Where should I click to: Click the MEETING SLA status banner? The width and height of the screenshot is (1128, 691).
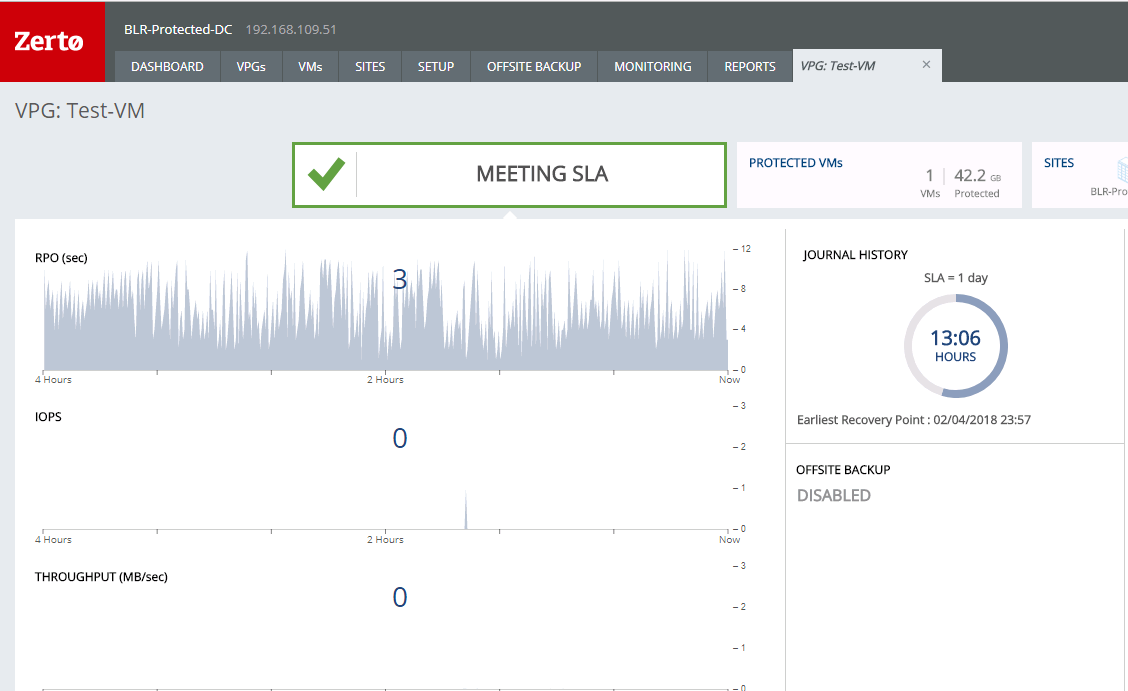coord(542,175)
